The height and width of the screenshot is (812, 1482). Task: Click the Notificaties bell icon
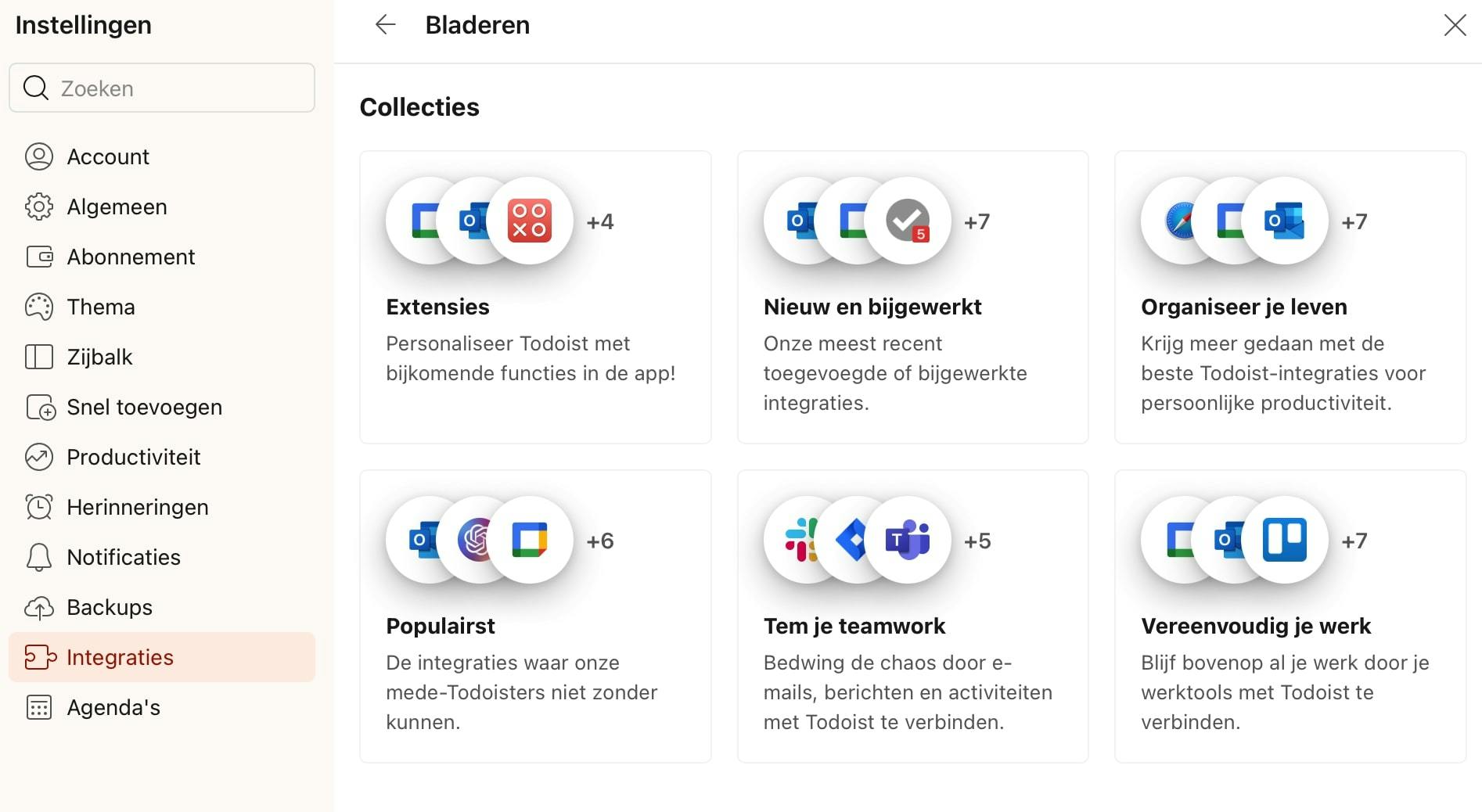click(39, 557)
